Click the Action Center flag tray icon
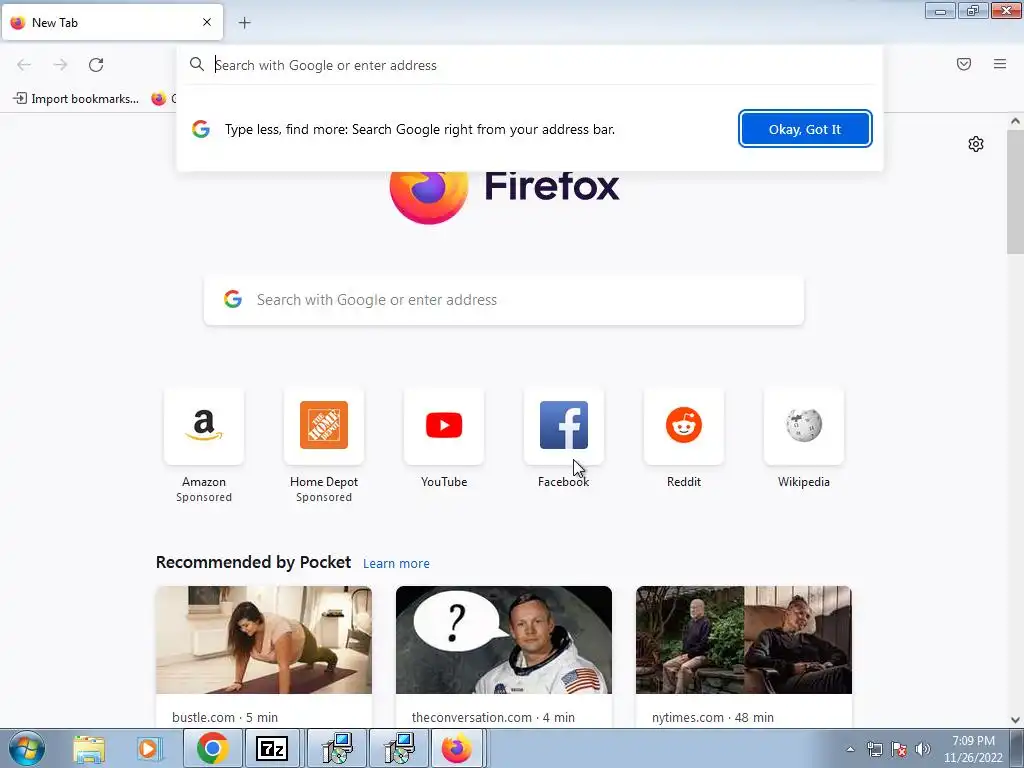Image resolution: width=1024 pixels, height=768 pixels. 899,750
